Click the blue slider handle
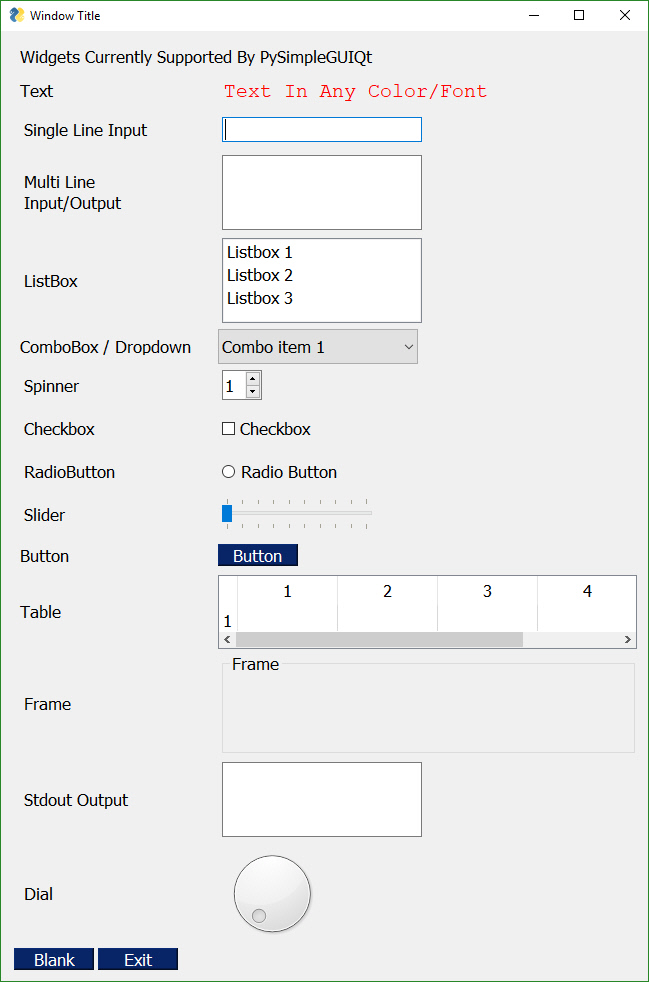The height and width of the screenshot is (982, 649). click(227, 513)
